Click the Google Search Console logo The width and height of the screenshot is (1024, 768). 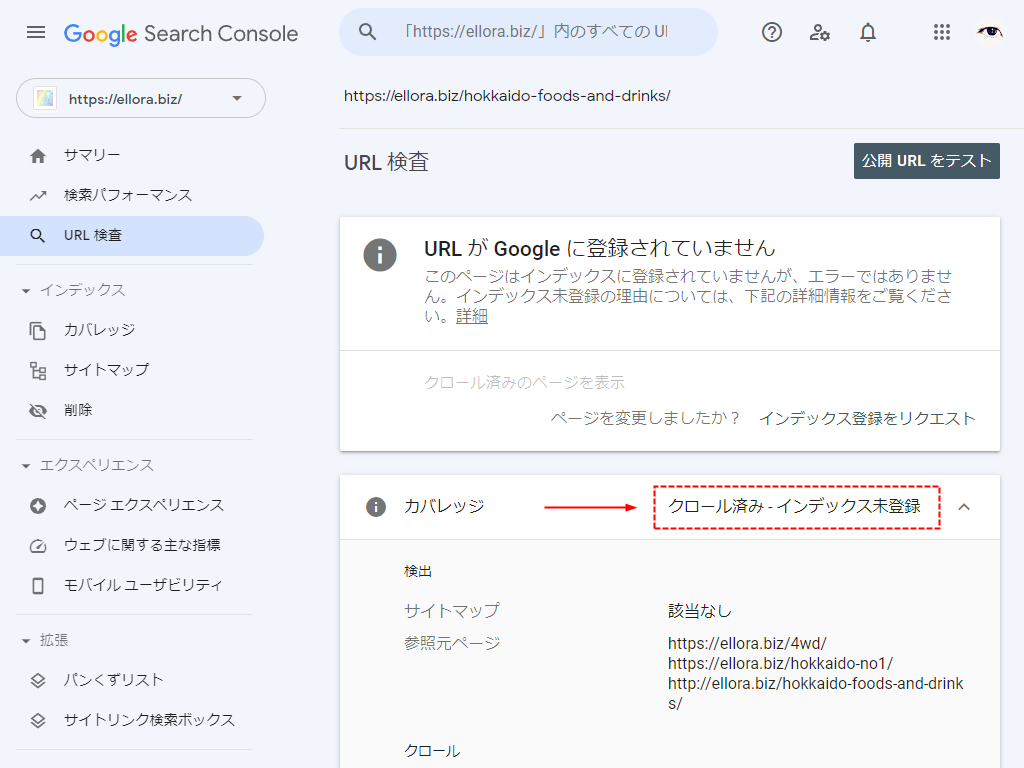(181, 33)
